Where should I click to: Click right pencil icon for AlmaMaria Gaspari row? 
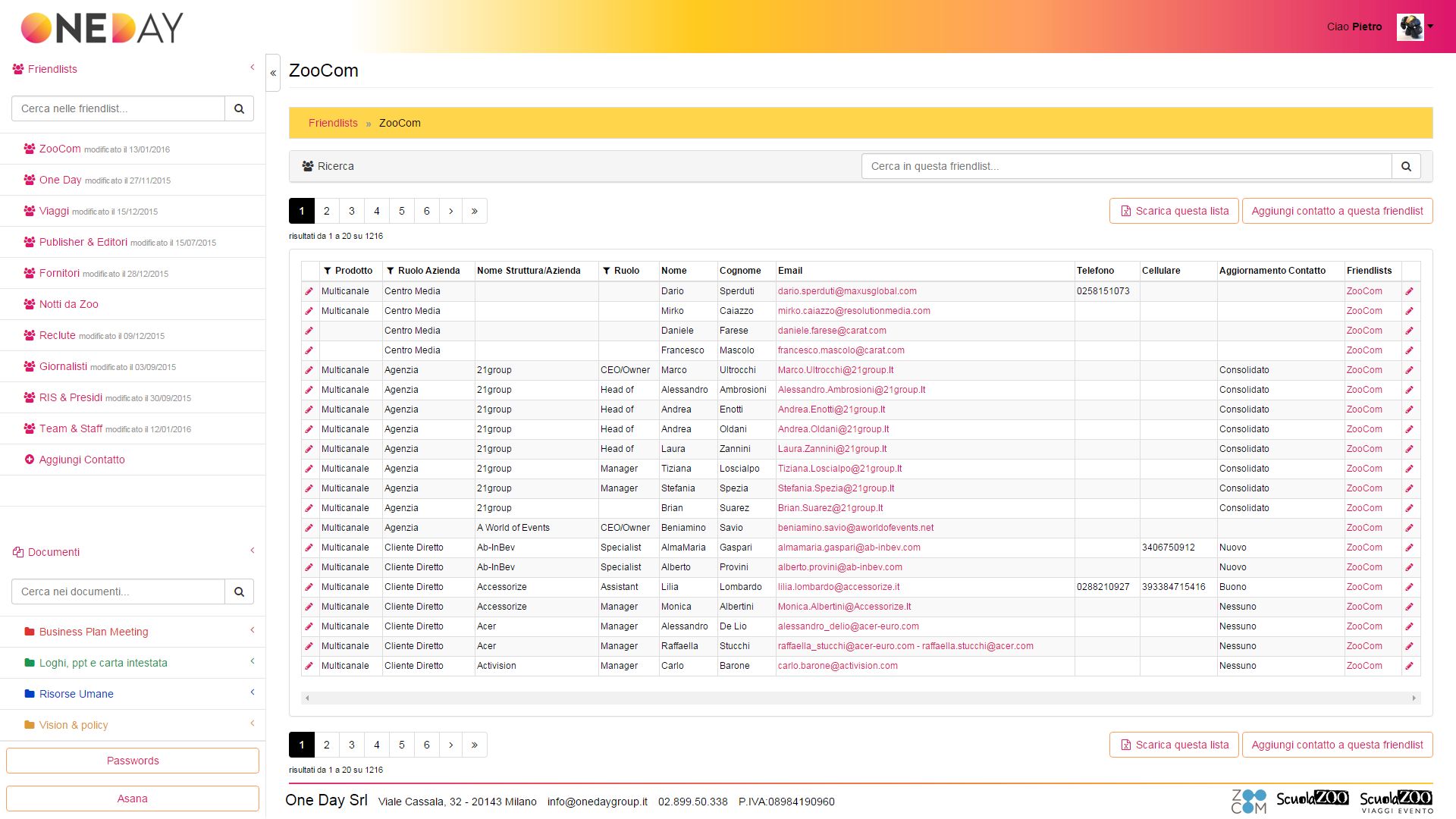(x=1409, y=548)
